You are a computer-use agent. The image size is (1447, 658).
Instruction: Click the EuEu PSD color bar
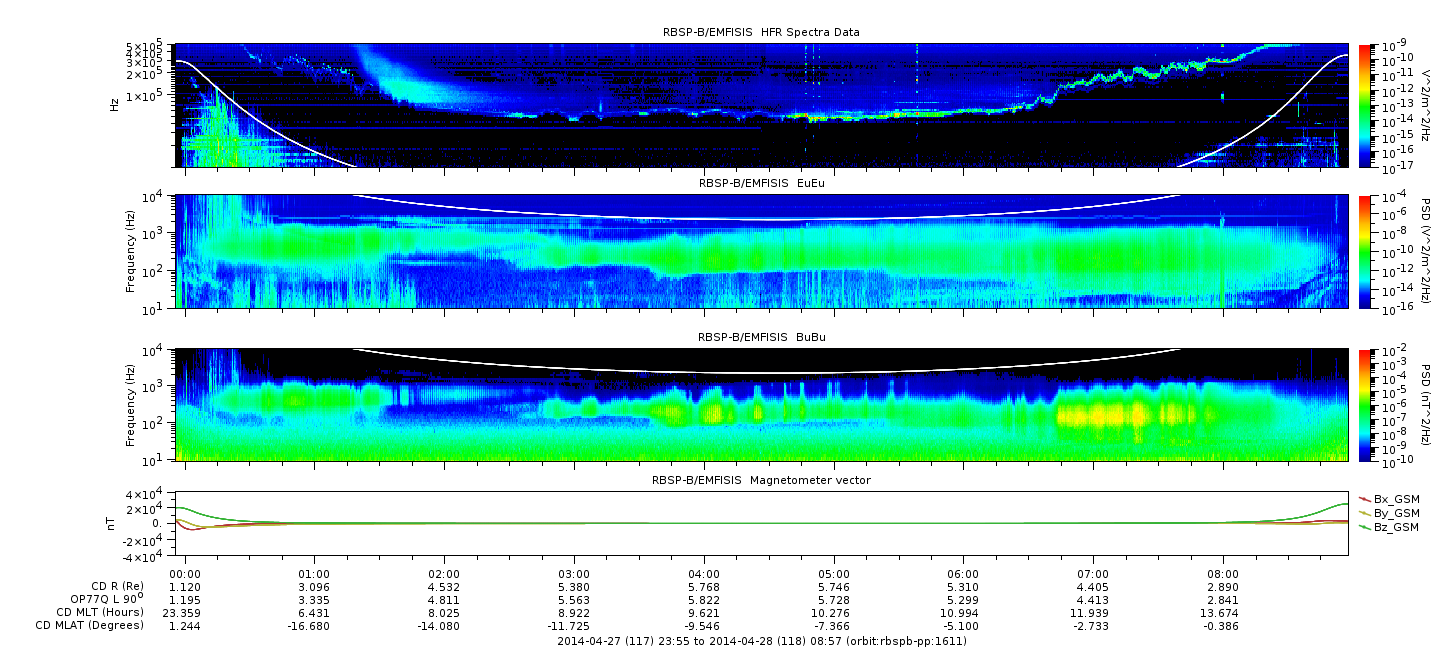(1363, 252)
